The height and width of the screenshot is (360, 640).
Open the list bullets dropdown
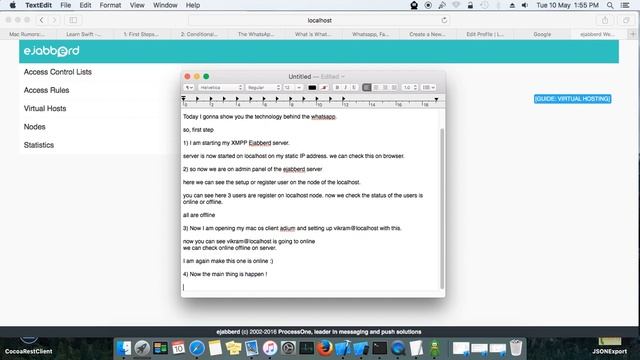click(428, 87)
